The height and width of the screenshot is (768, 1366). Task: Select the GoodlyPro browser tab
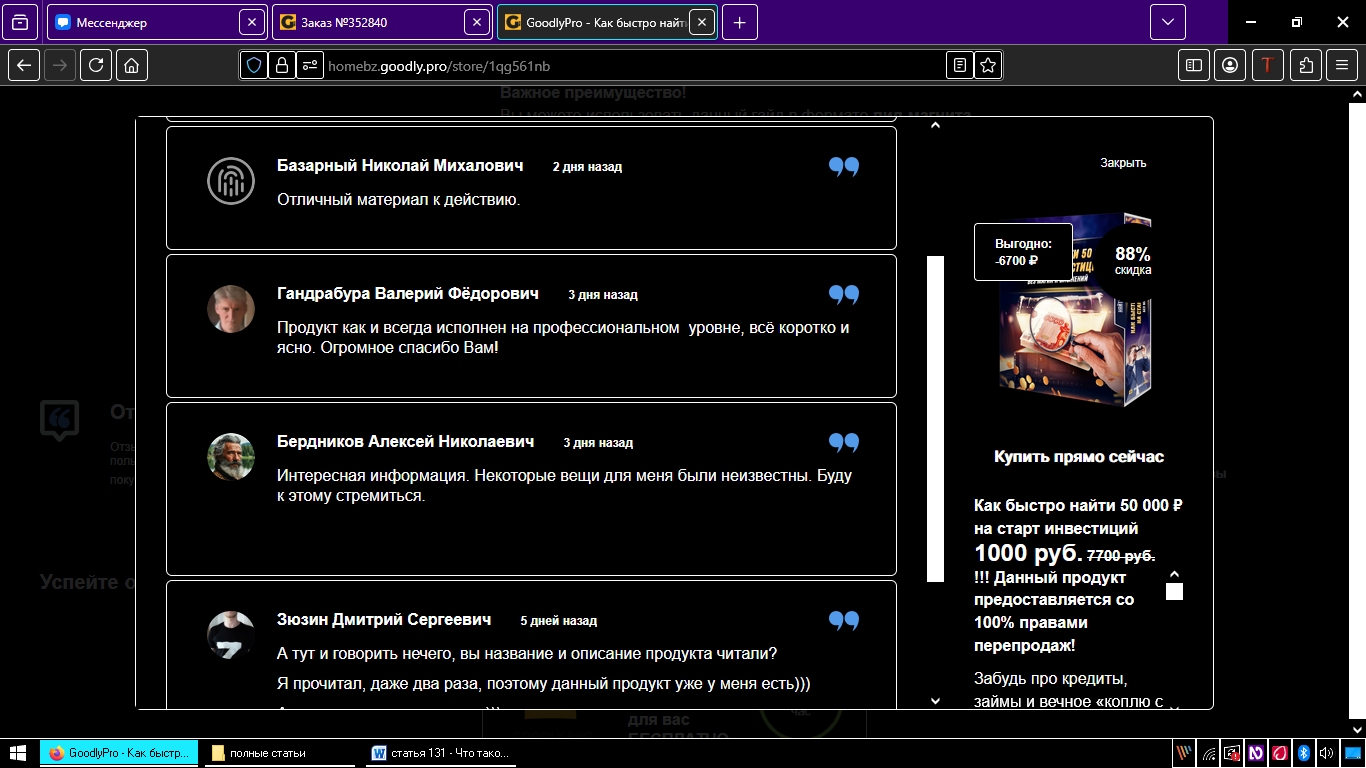coord(607,22)
